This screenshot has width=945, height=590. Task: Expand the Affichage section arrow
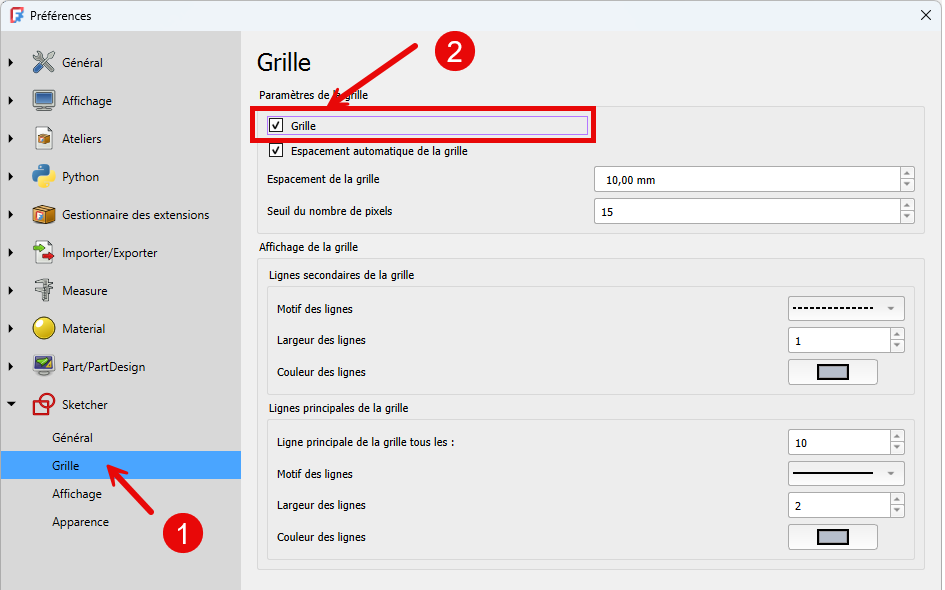coord(11,100)
